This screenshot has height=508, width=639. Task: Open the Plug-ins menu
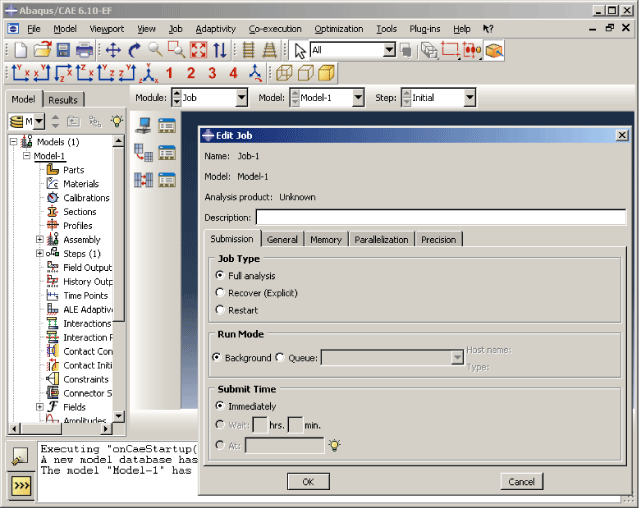pyautogui.click(x=425, y=29)
